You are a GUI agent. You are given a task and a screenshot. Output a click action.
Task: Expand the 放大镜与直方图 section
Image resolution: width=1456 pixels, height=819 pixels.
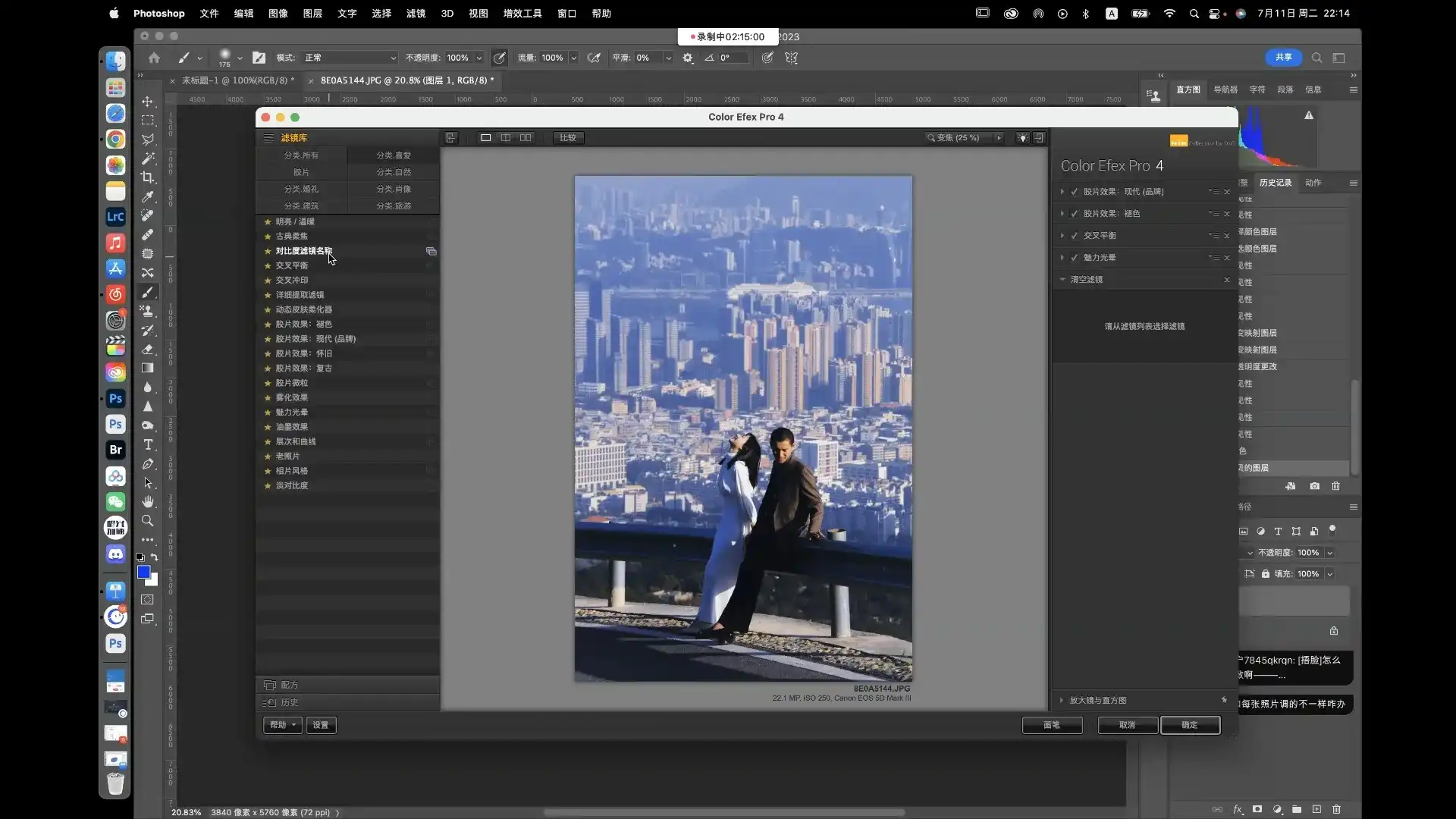click(1062, 700)
